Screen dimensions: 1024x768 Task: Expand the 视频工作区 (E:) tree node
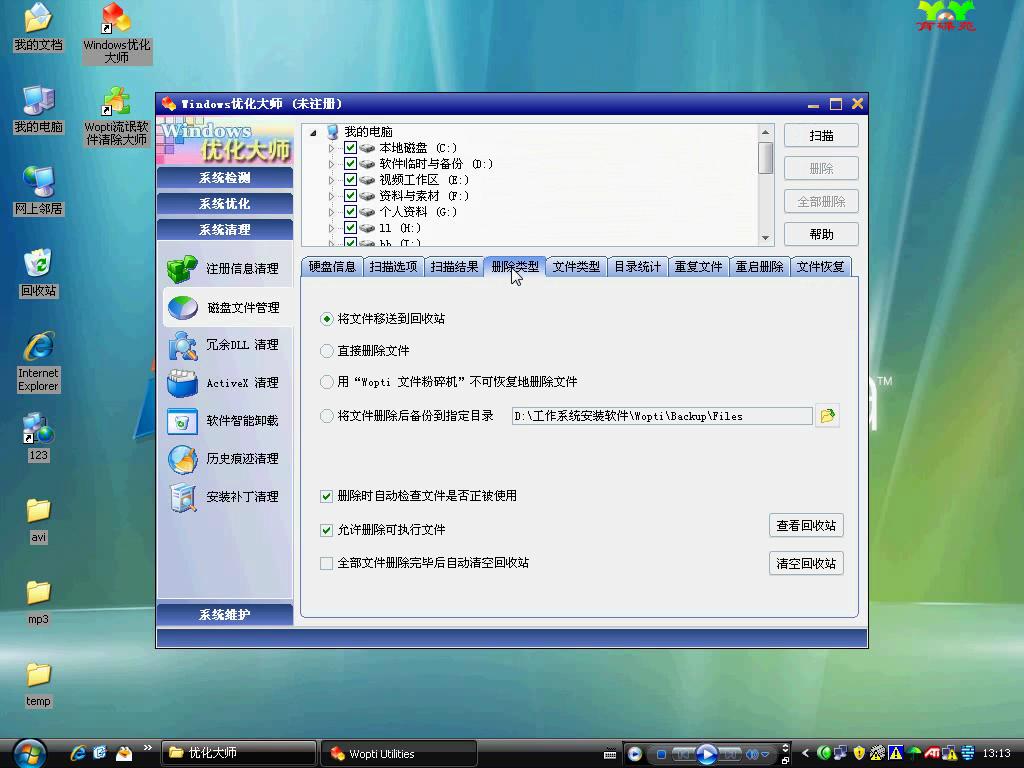click(331, 180)
